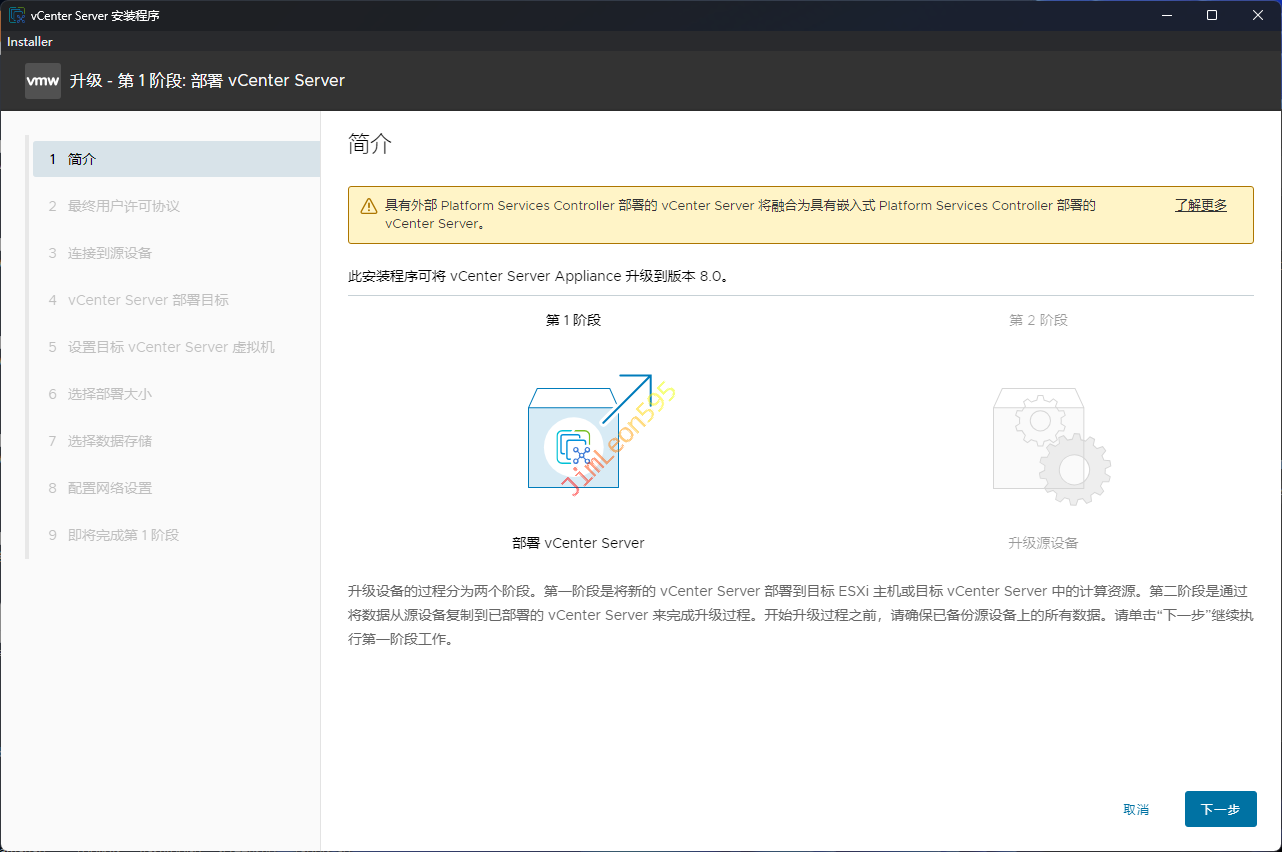
Task: Select step 8 配置网络设置
Action: click(x=110, y=488)
